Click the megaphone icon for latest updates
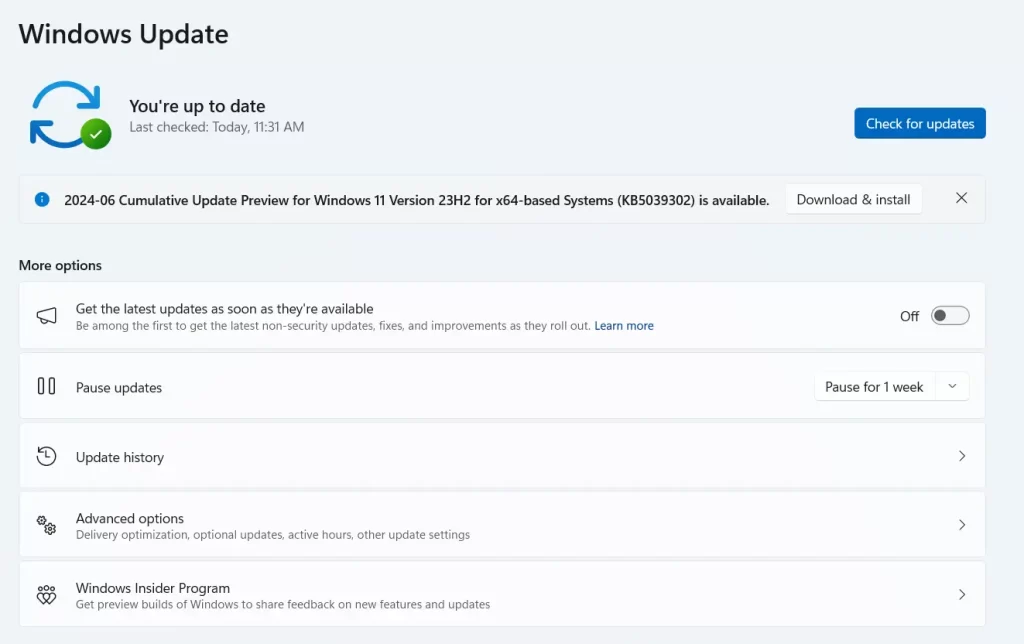 pos(46,315)
